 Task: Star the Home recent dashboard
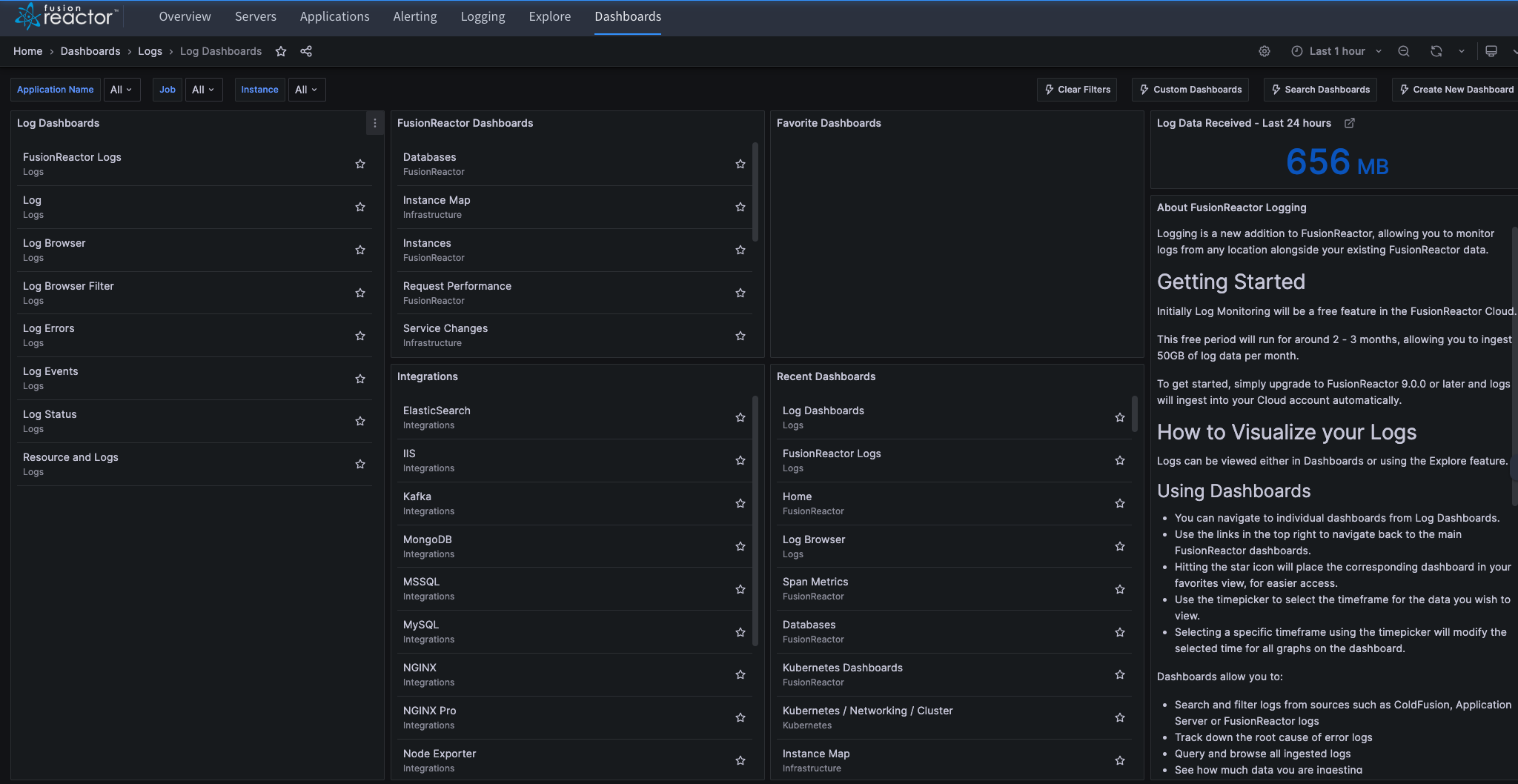(1120, 503)
